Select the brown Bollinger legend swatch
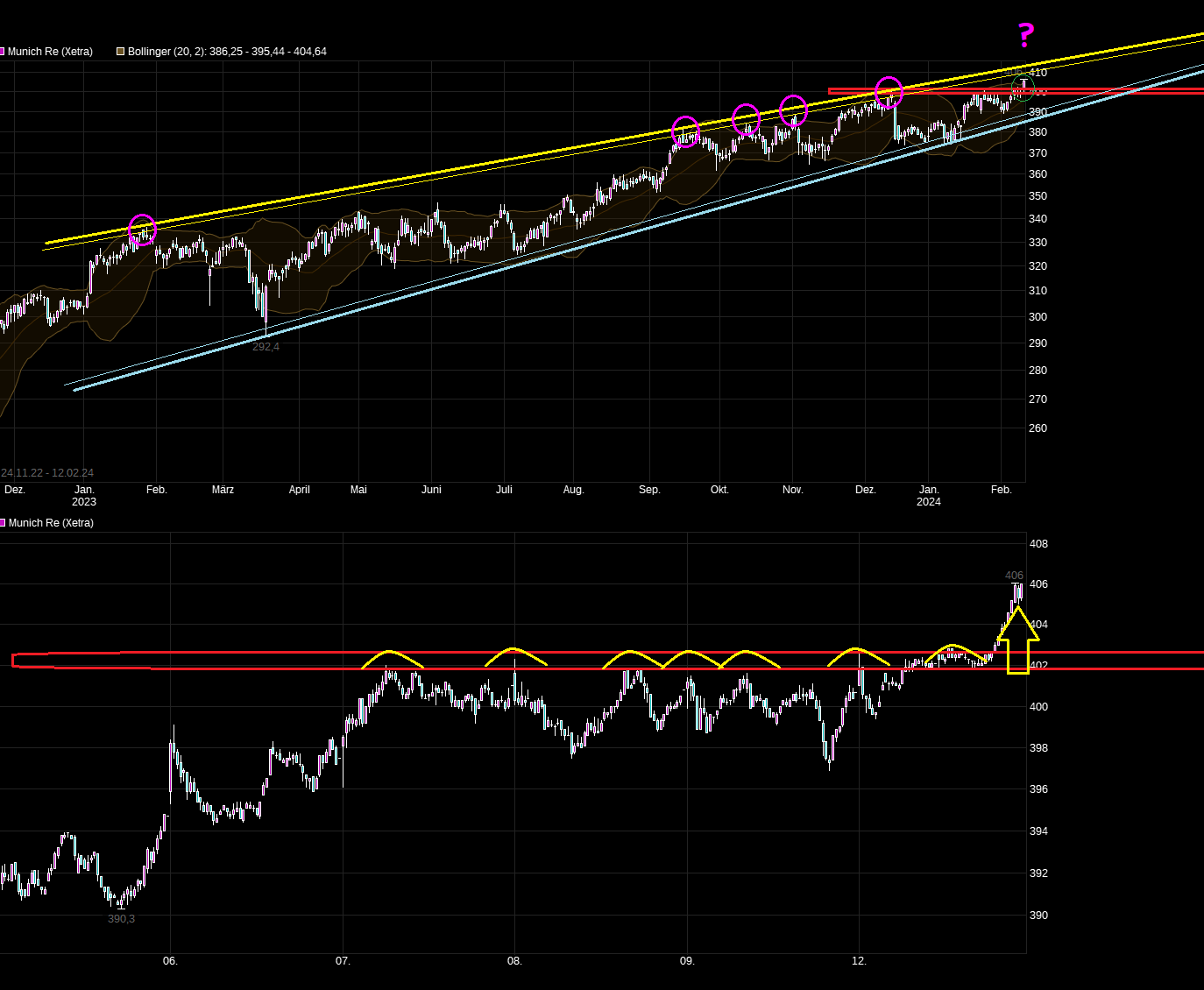This screenshot has height=990, width=1204. [x=118, y=51]
